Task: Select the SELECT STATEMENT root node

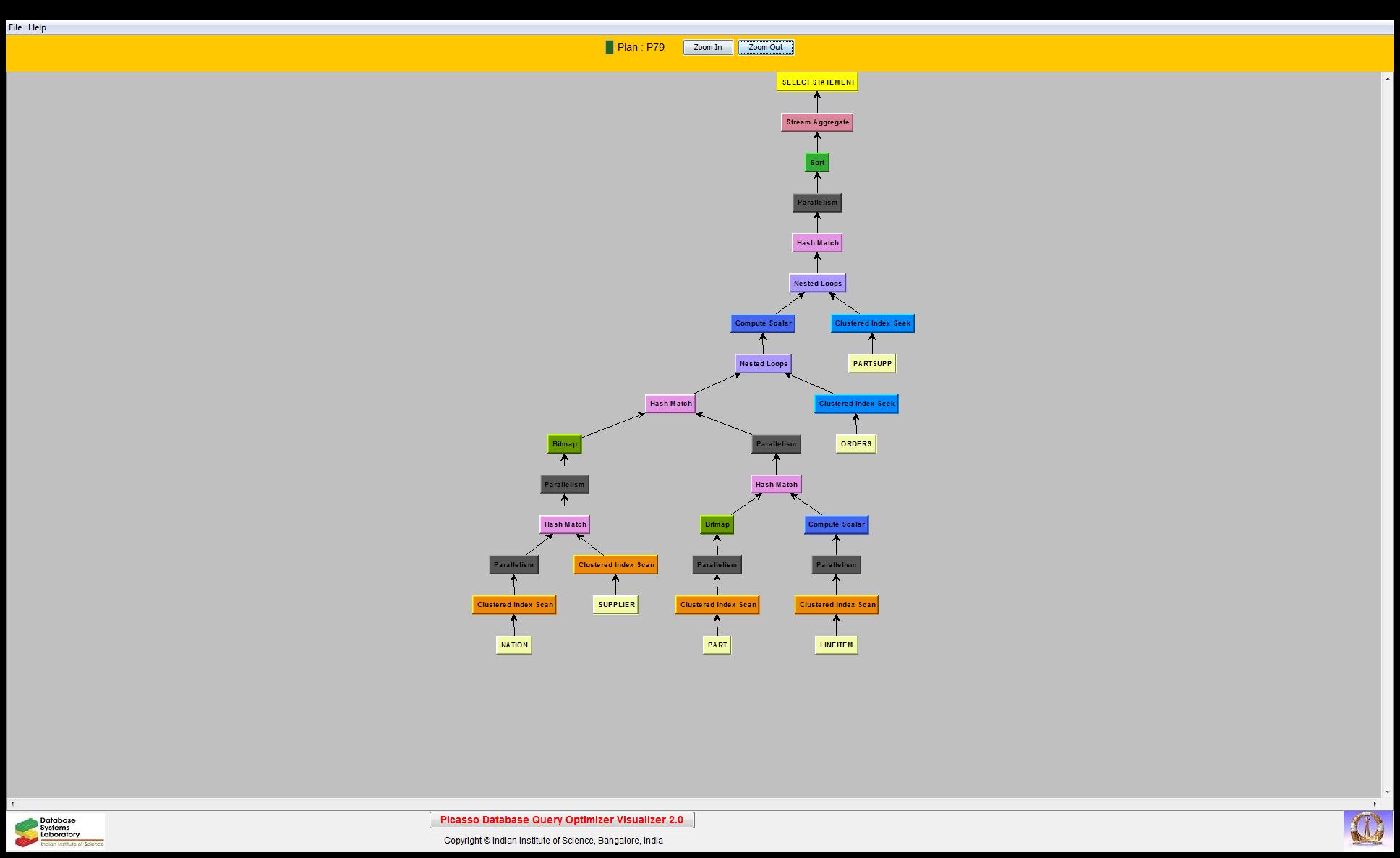Action: [x=817, y=82]
